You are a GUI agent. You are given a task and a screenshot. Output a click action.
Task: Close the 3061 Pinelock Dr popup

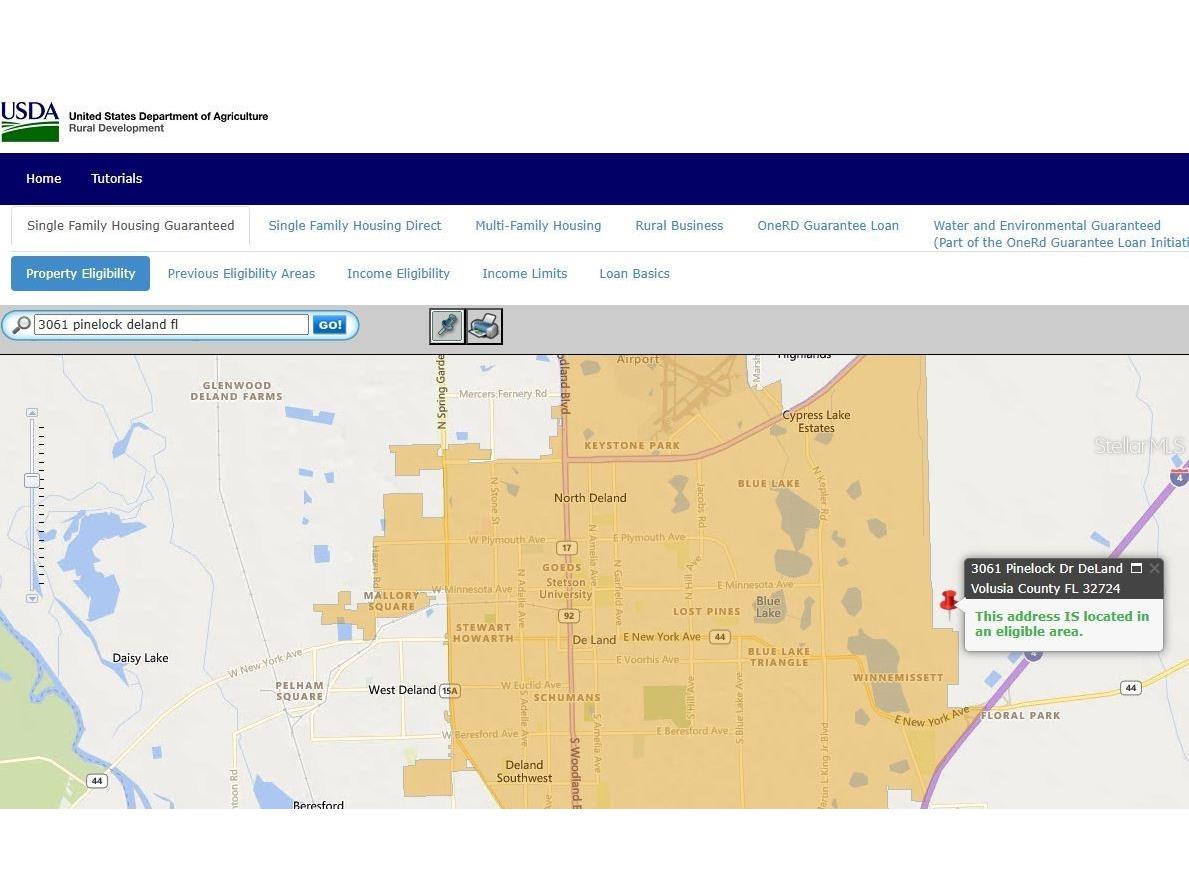pyautogui.click(x=1154, y=568)
